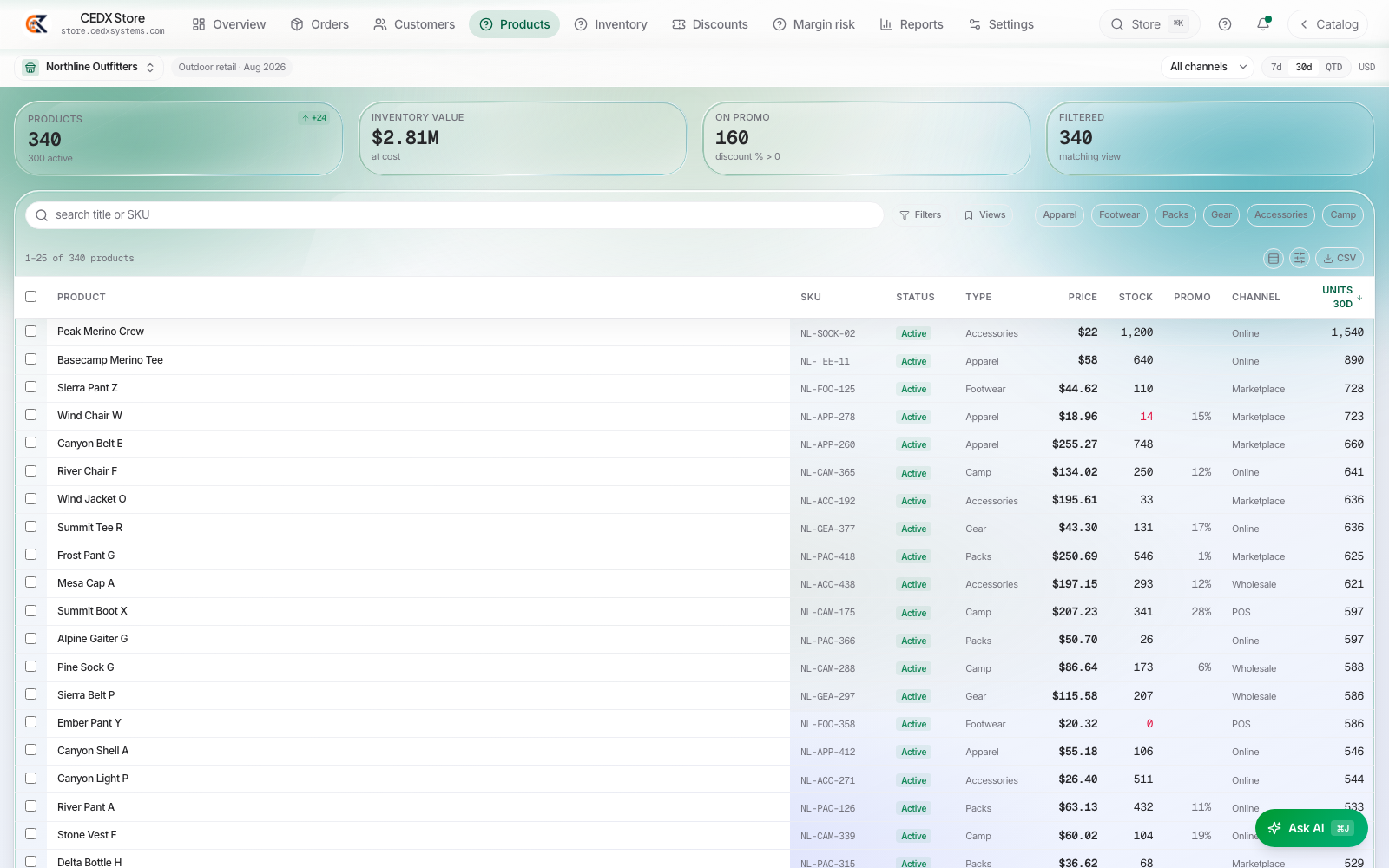Select the Products tab
This screenshot has height=868, width=1389.
click(515, 24)
